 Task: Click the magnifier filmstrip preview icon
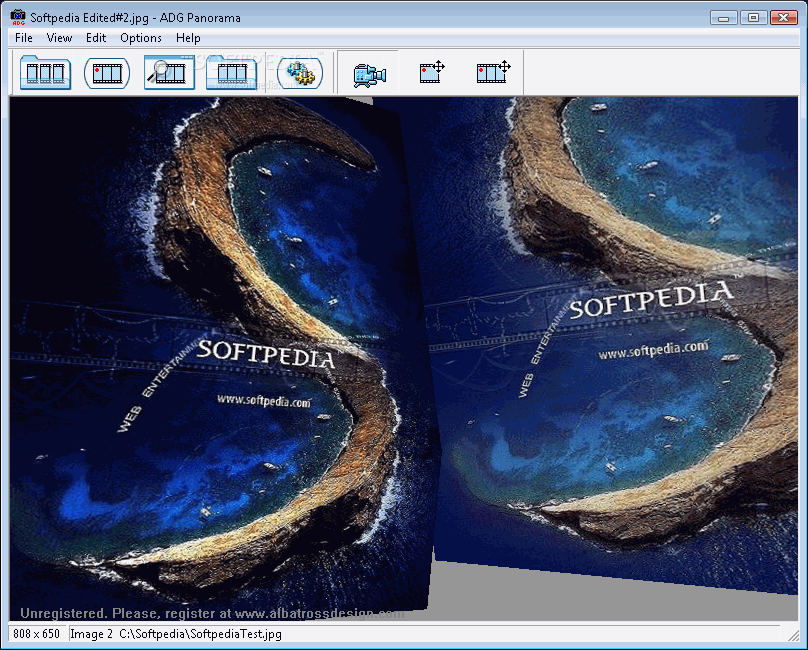tap(169, 73)
